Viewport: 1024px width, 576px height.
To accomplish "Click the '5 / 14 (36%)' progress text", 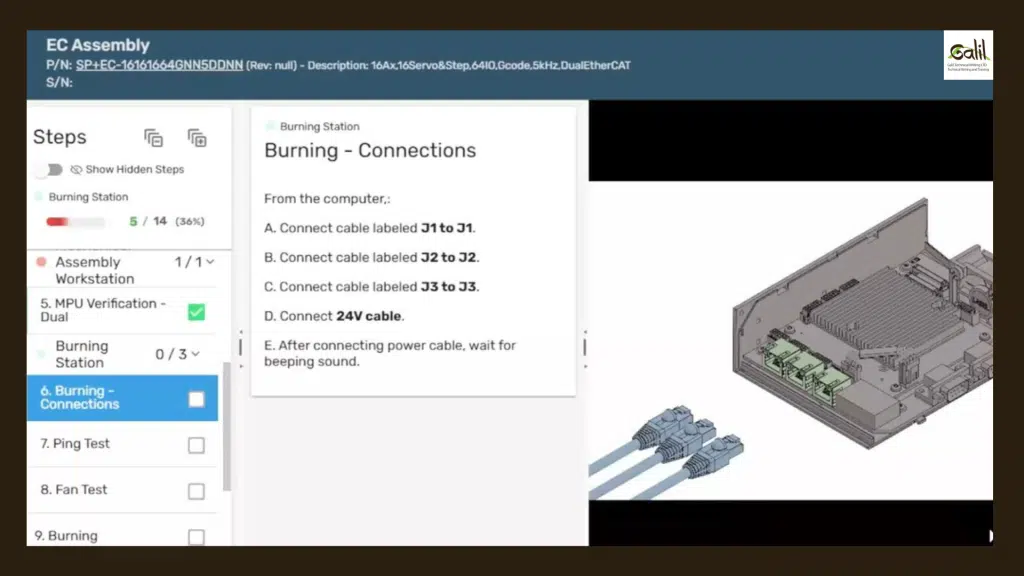I will (x=167, y=221).
